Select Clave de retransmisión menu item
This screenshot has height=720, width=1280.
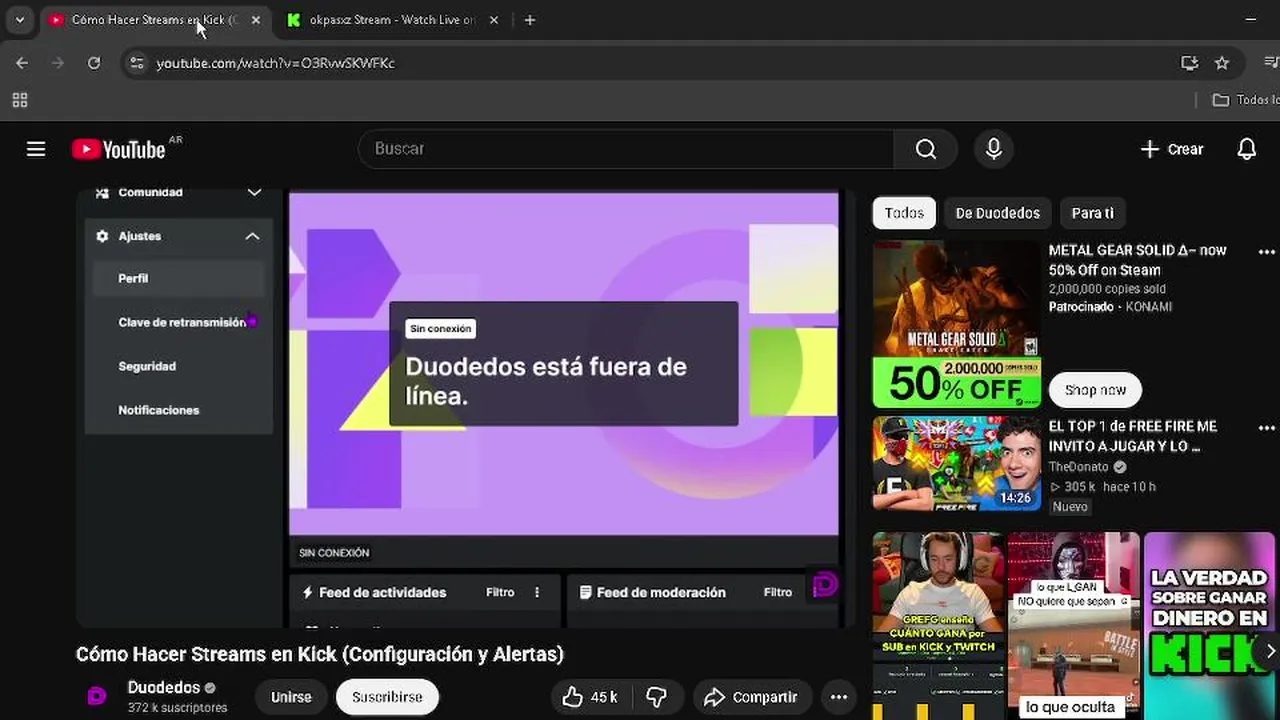(182, 322)
